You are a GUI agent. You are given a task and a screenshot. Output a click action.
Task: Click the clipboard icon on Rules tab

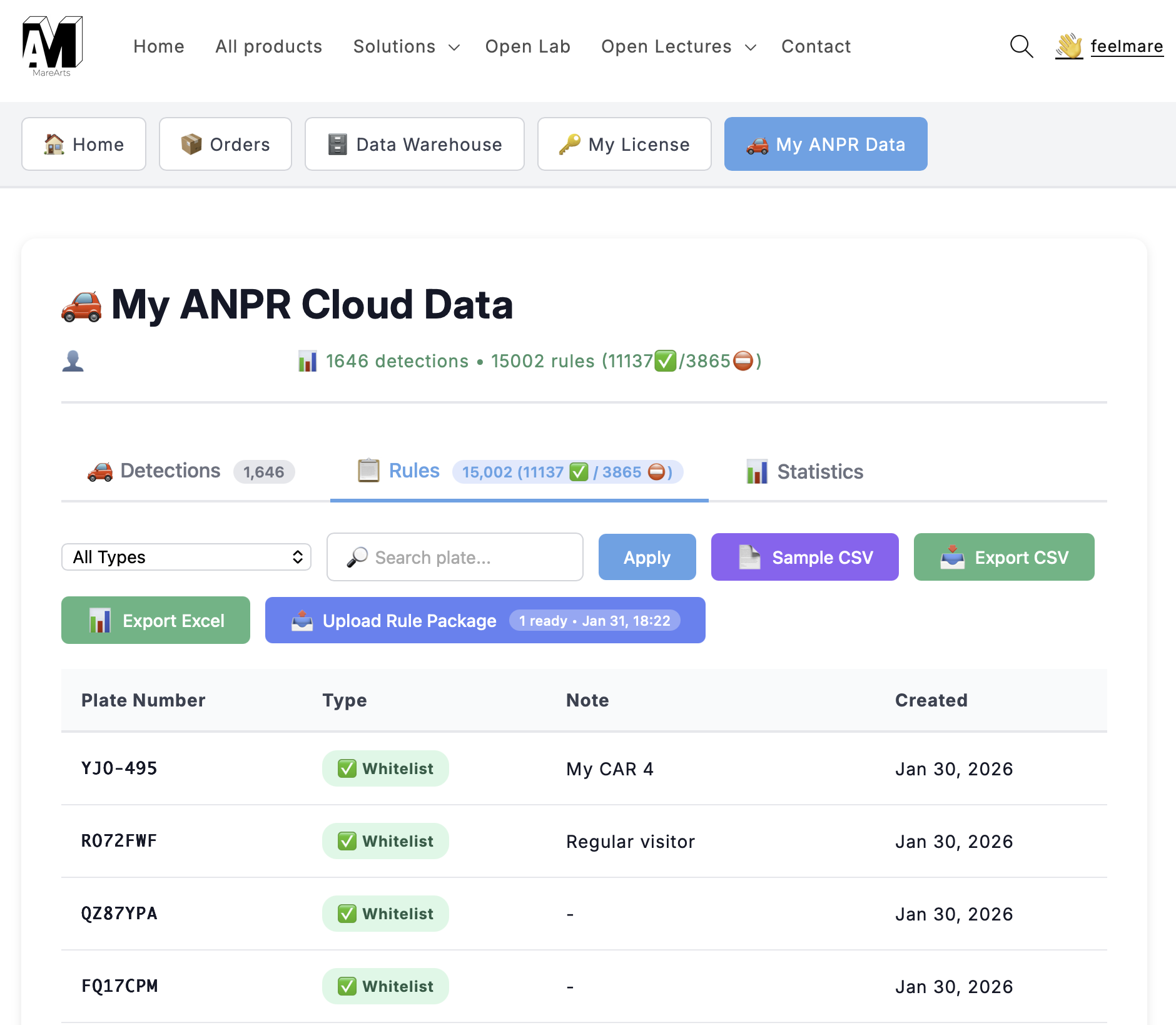[x=368, y=471]
